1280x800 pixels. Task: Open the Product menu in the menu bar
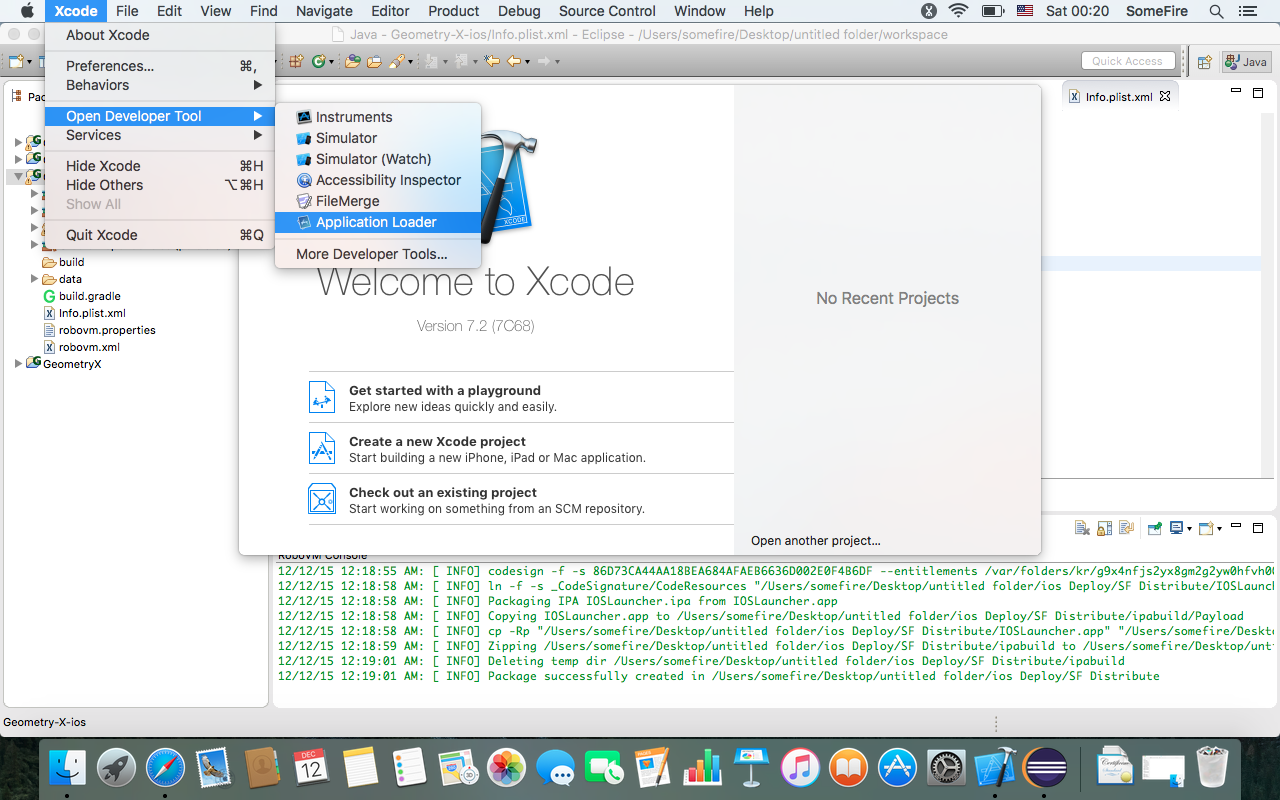(x=454, y=11)
